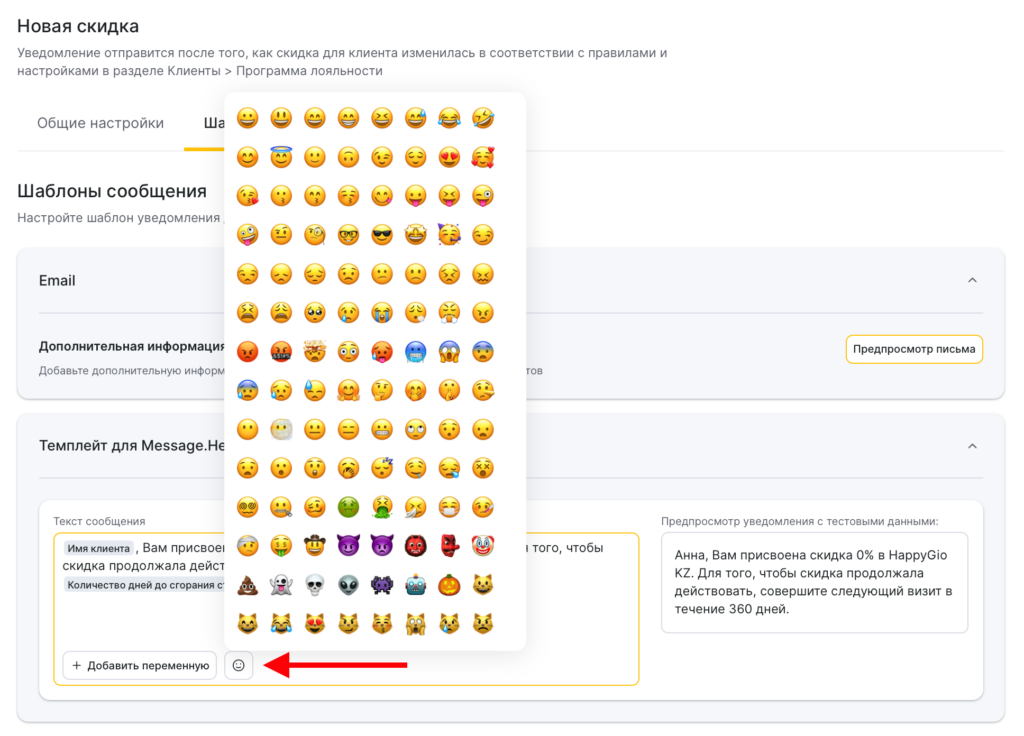
Task: Select the ghost emoji
Action: pyautogui.click(x=281, y=586)
